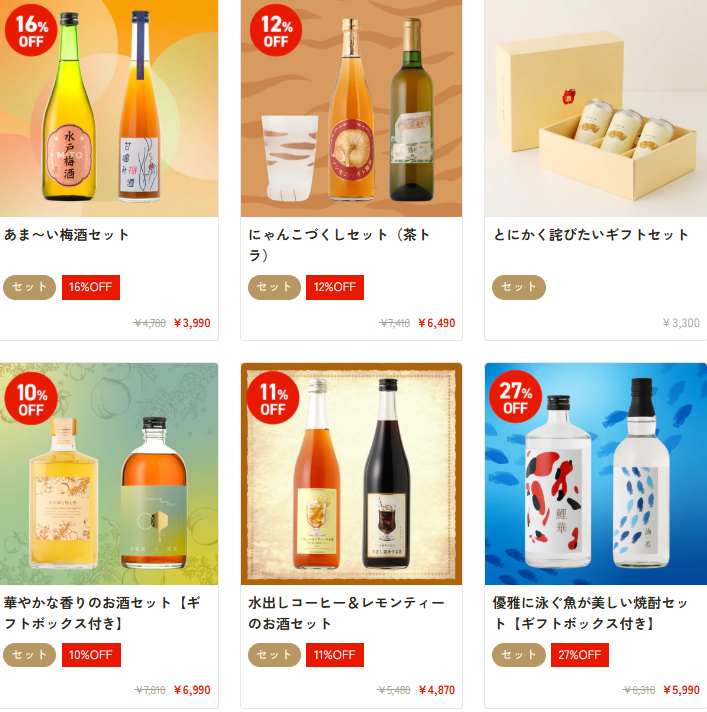Click the red 27%OFF tag label
This screenshot has height=712, width=707.
coord(579,655)
